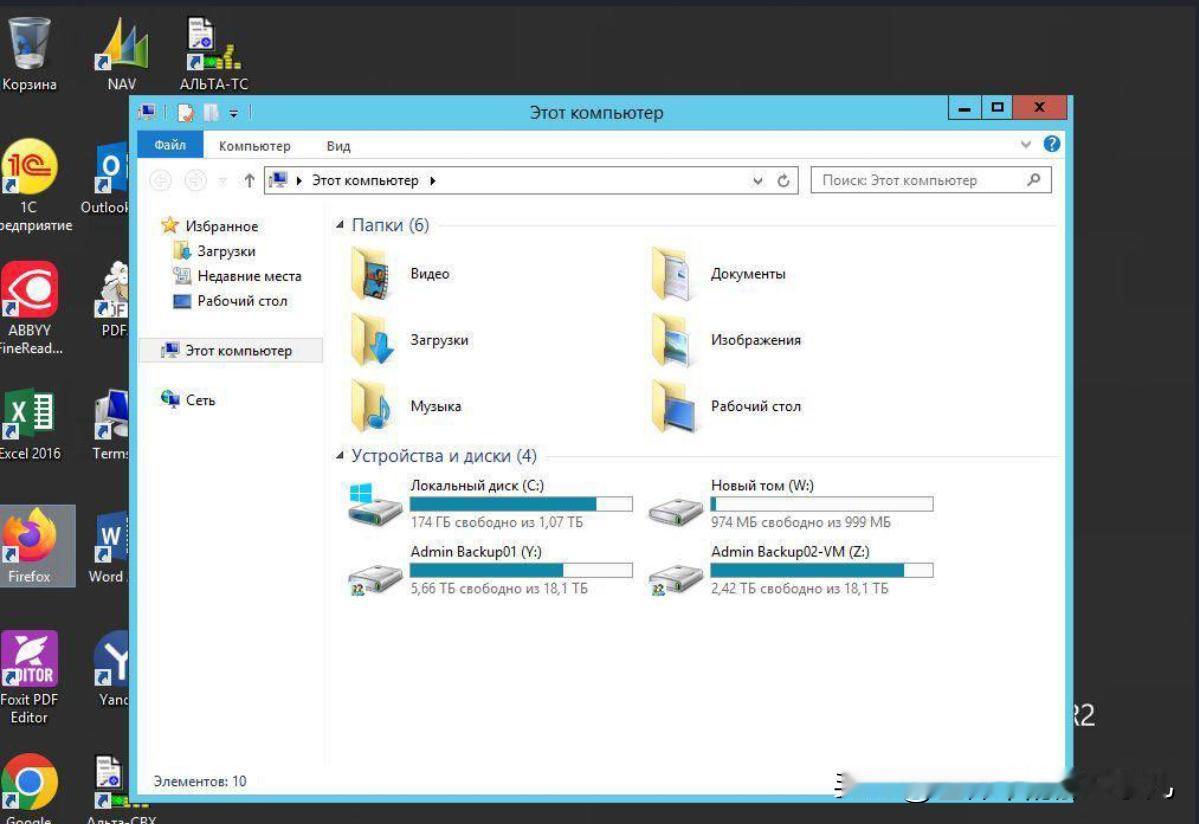1199x824 pixels.
Task: Open the Recycle Bin (Корзина) desktop icon
Action: click(x=29, y=52)
